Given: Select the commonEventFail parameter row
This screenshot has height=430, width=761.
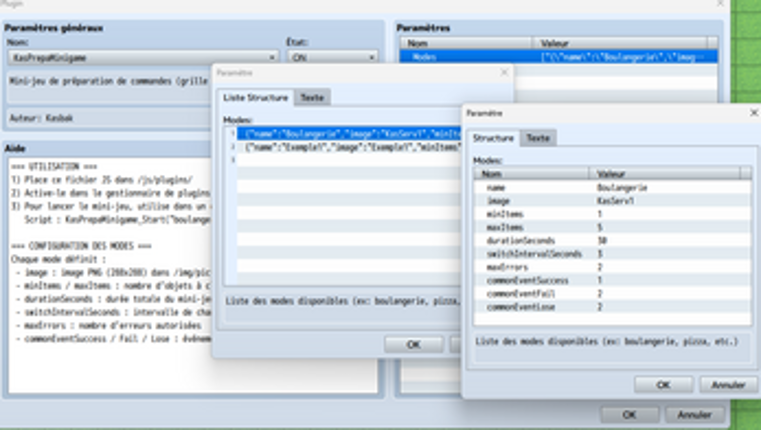Looking at the screenshot, I should tap(612, 294).
